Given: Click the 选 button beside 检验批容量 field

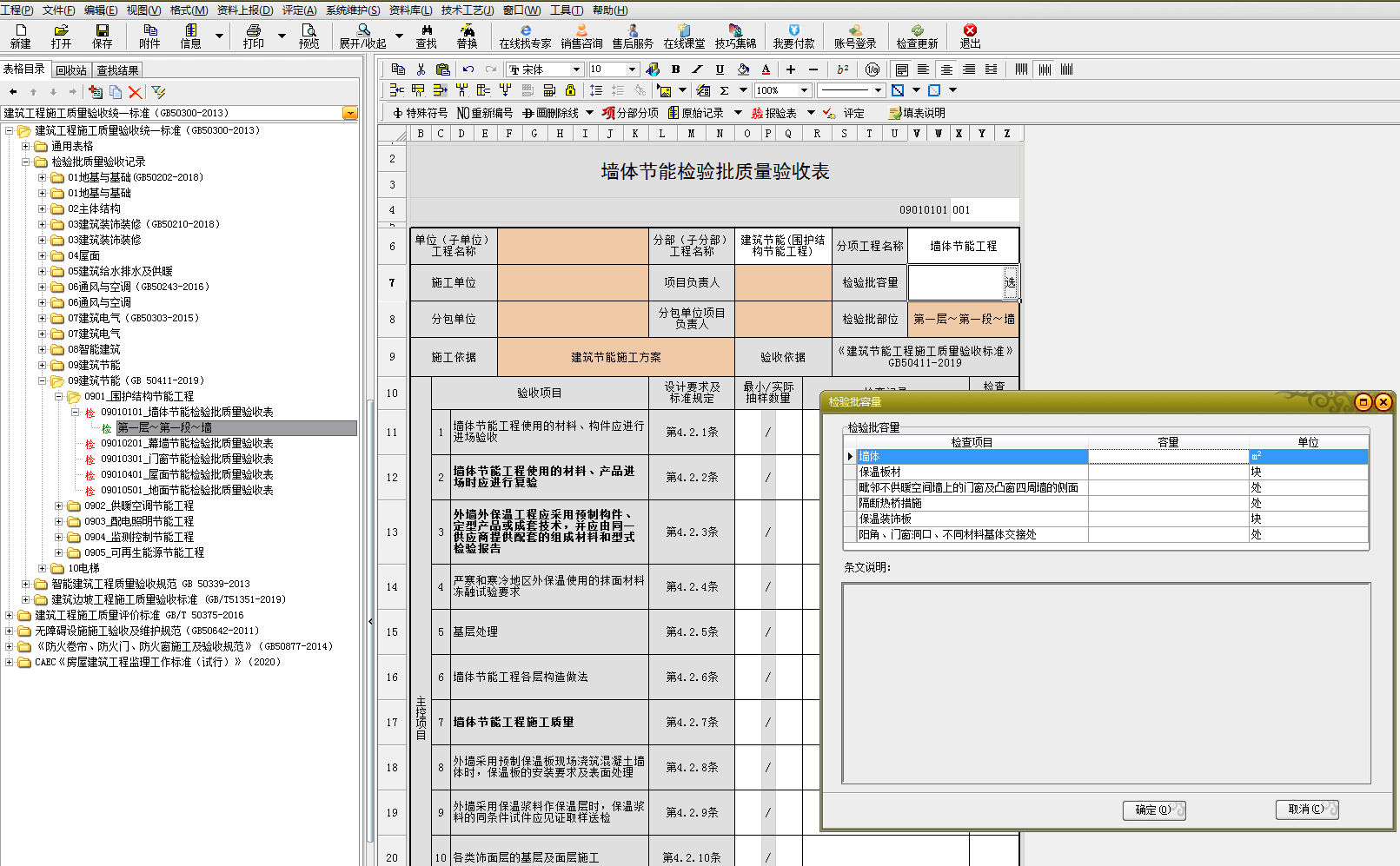Looking at the screenshot, I should pos(1010,282).
